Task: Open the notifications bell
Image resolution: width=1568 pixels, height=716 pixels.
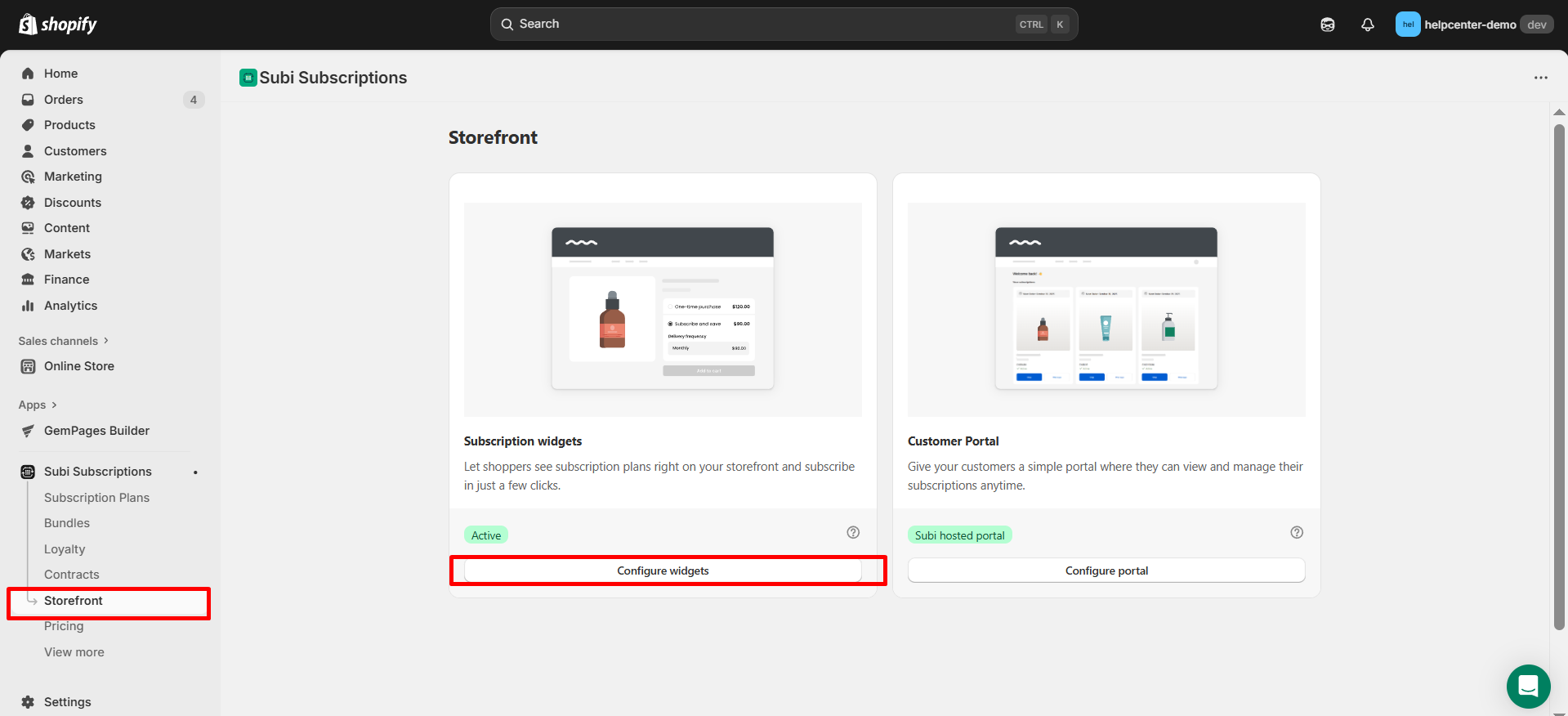Action: [1367, 25]
